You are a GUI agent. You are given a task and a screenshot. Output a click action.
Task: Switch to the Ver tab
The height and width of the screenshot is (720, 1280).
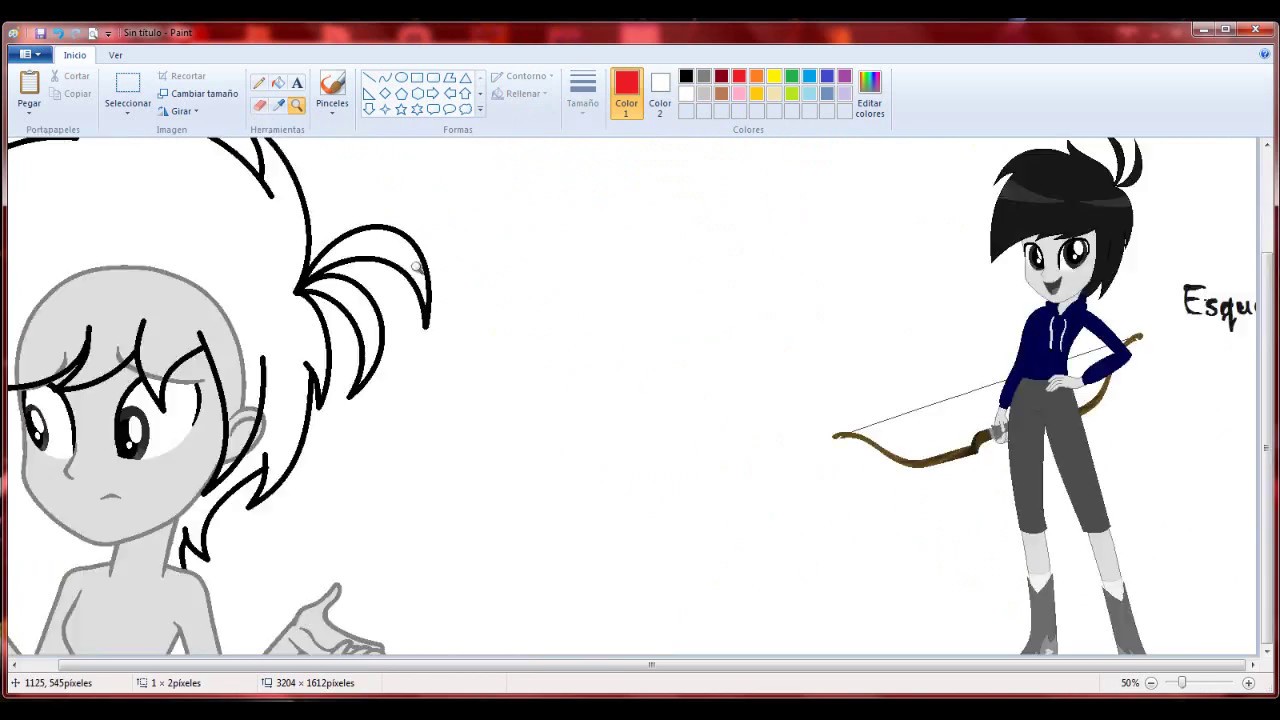(116, 55)
